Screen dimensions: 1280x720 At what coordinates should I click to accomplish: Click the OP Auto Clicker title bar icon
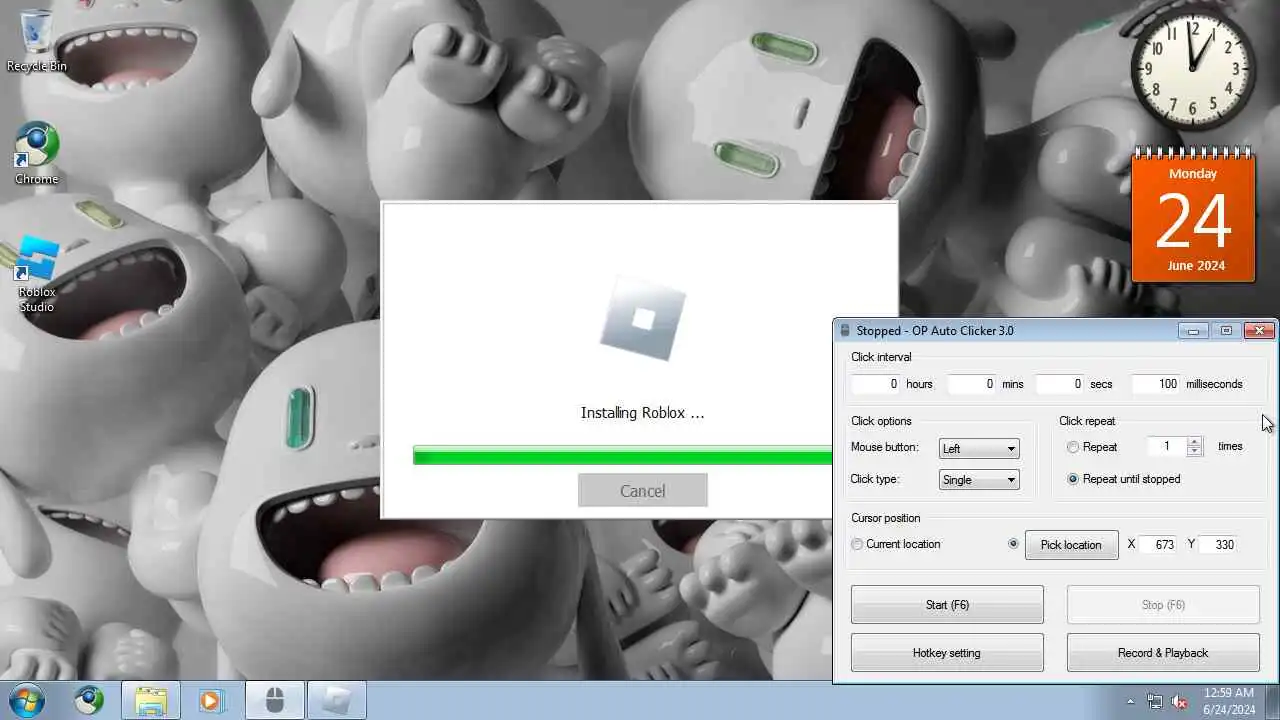845,331
